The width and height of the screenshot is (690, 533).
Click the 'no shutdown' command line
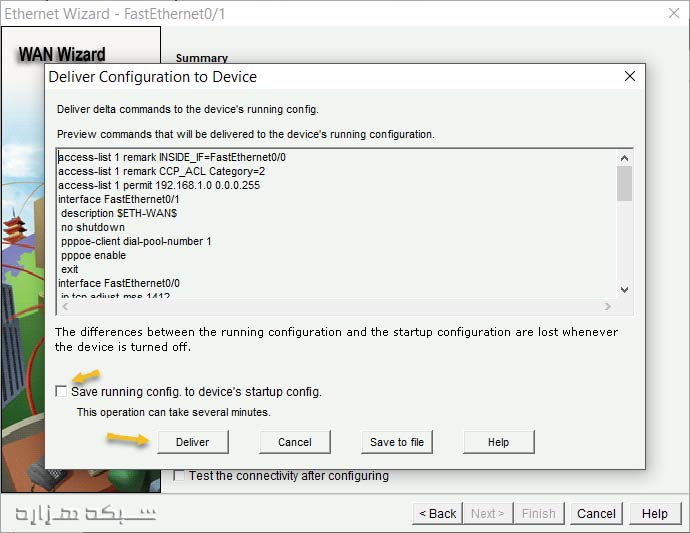coord(93,228)
